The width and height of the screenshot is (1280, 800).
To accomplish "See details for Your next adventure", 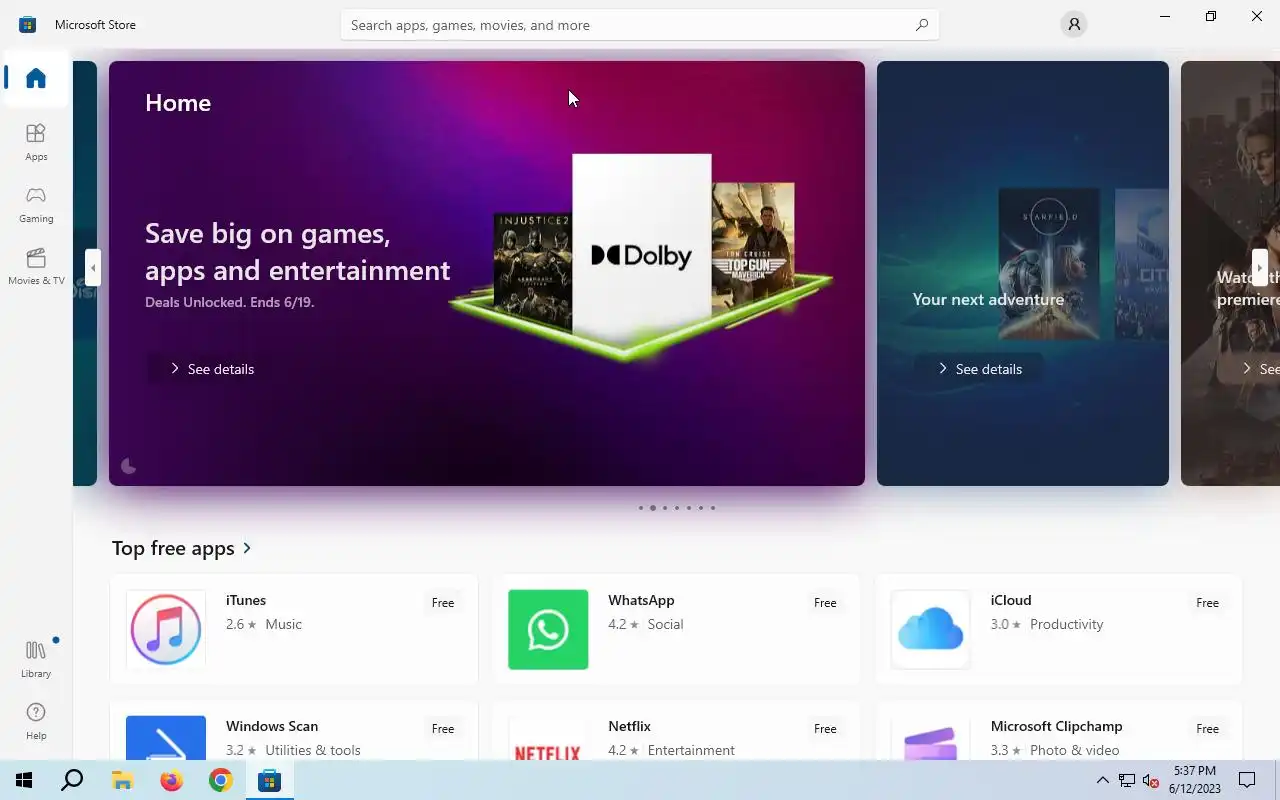I will pos(980,369).
